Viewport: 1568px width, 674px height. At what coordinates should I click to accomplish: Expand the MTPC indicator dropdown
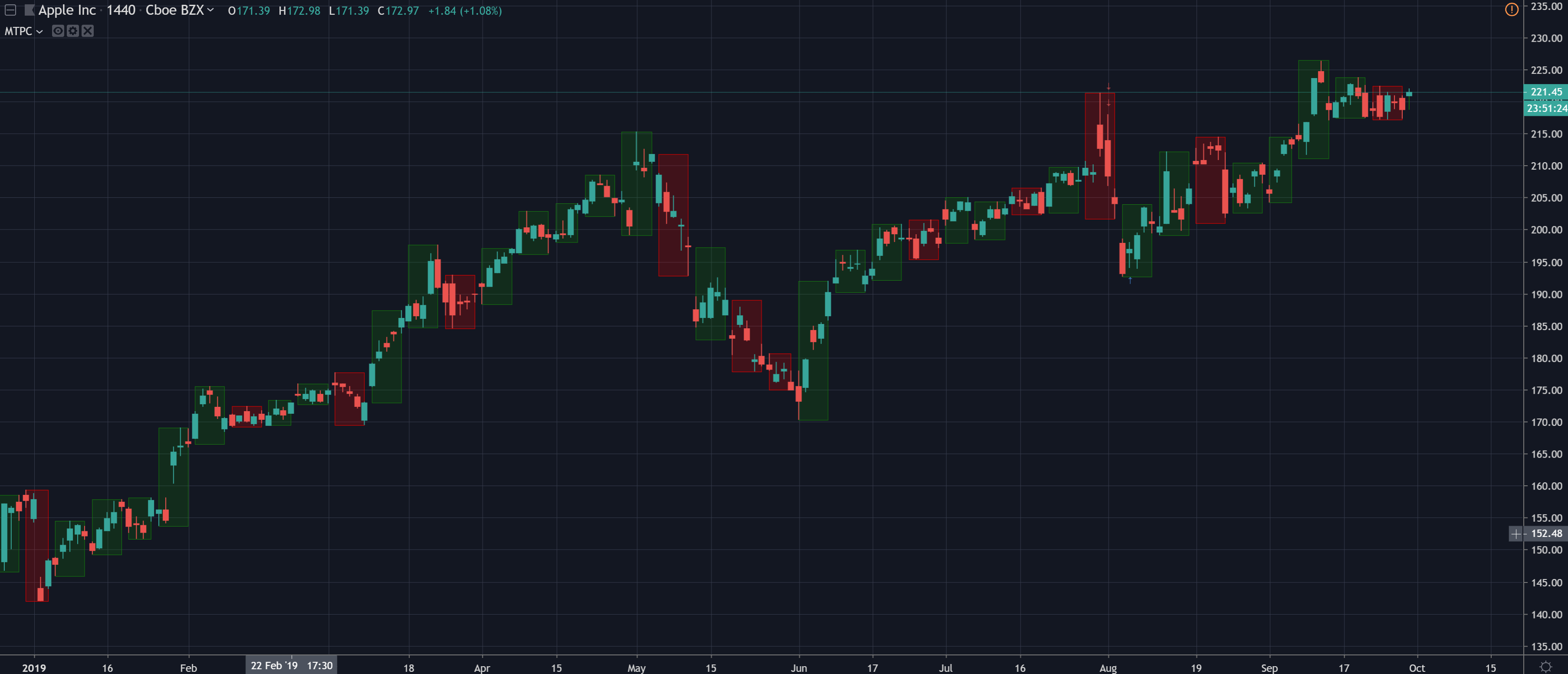point(39,32)
